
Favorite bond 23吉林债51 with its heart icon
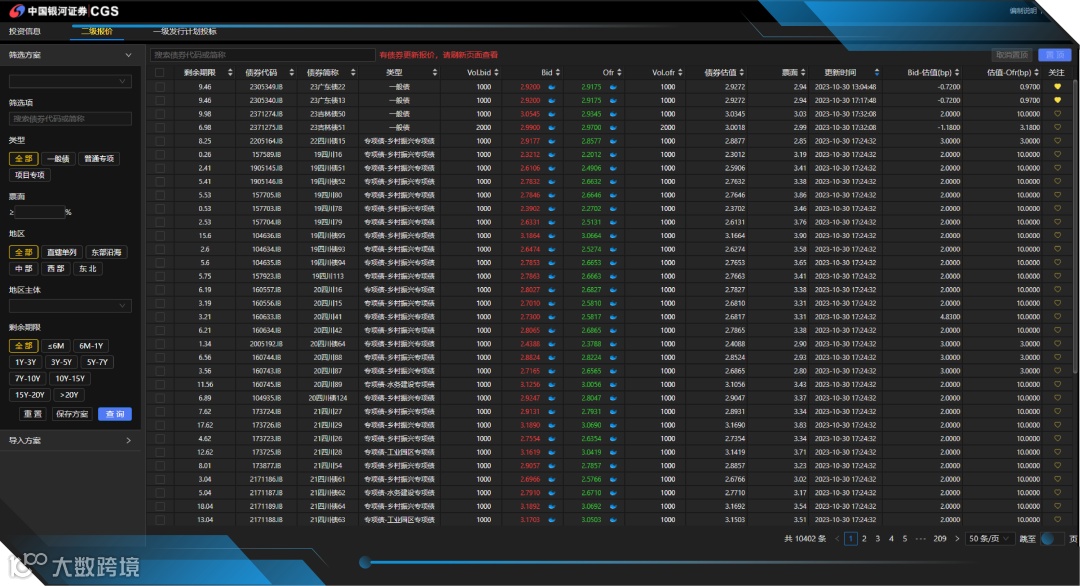tap(1057, 127)
